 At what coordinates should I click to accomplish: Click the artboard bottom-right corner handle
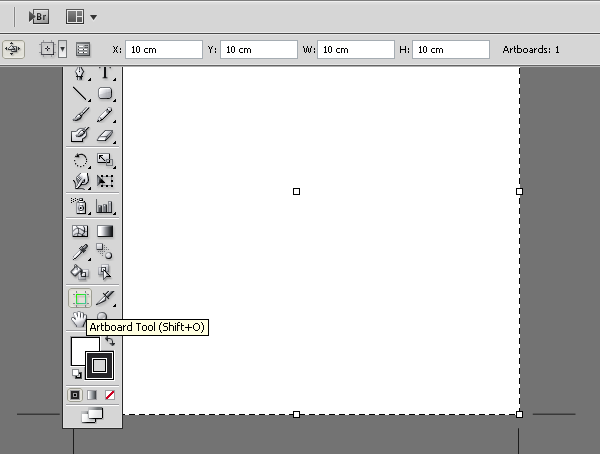(x=519, y=414)
